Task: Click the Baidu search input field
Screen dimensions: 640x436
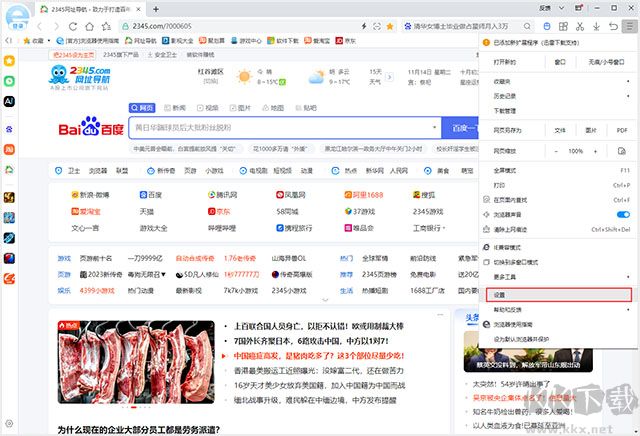Action: tap(280, 129)
